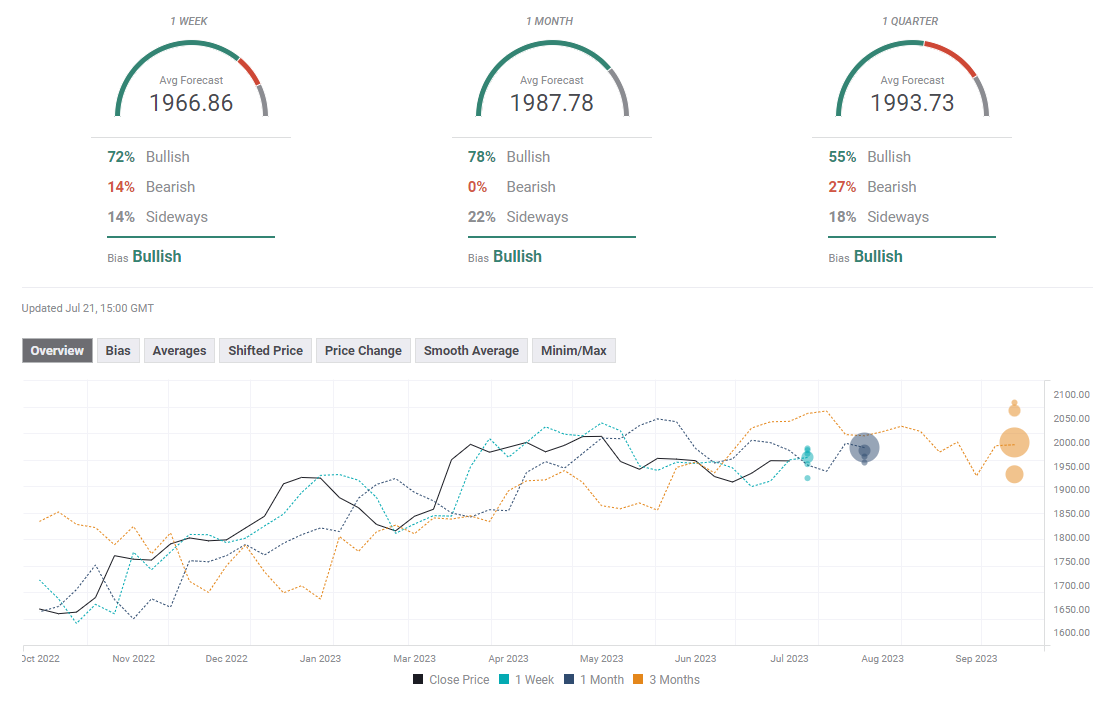Select the Averages tab

tap(179, 351)
